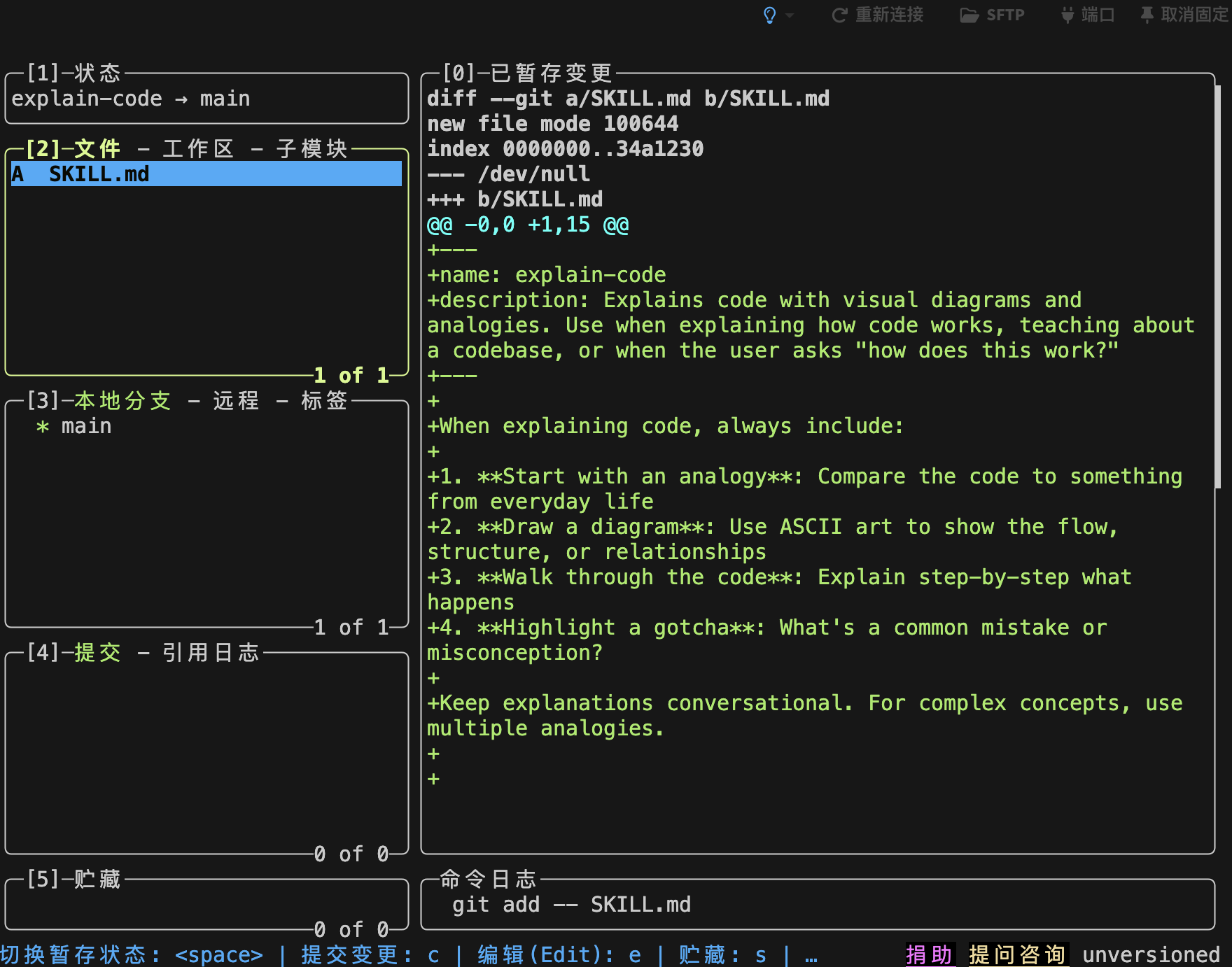This screenshot has height=967, width=1232.
Task: Click the 切换暂存状态 <space> option
Action: pyautogui.click(x=132, y=955)
